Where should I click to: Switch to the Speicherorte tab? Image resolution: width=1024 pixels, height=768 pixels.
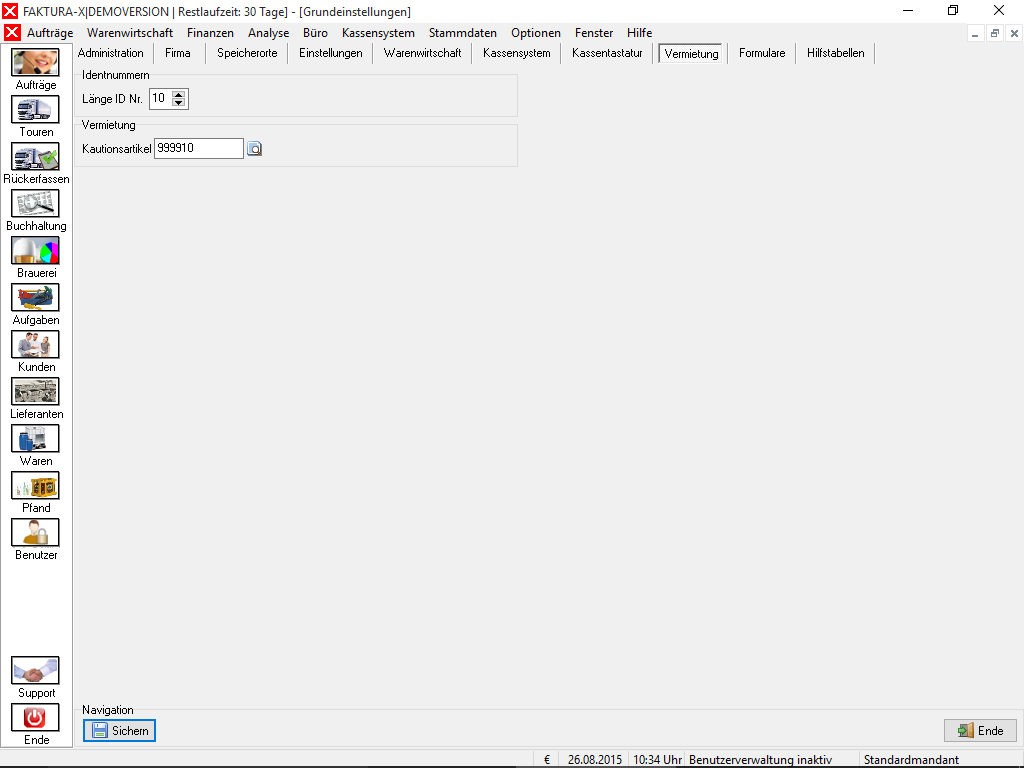[247, 53]
